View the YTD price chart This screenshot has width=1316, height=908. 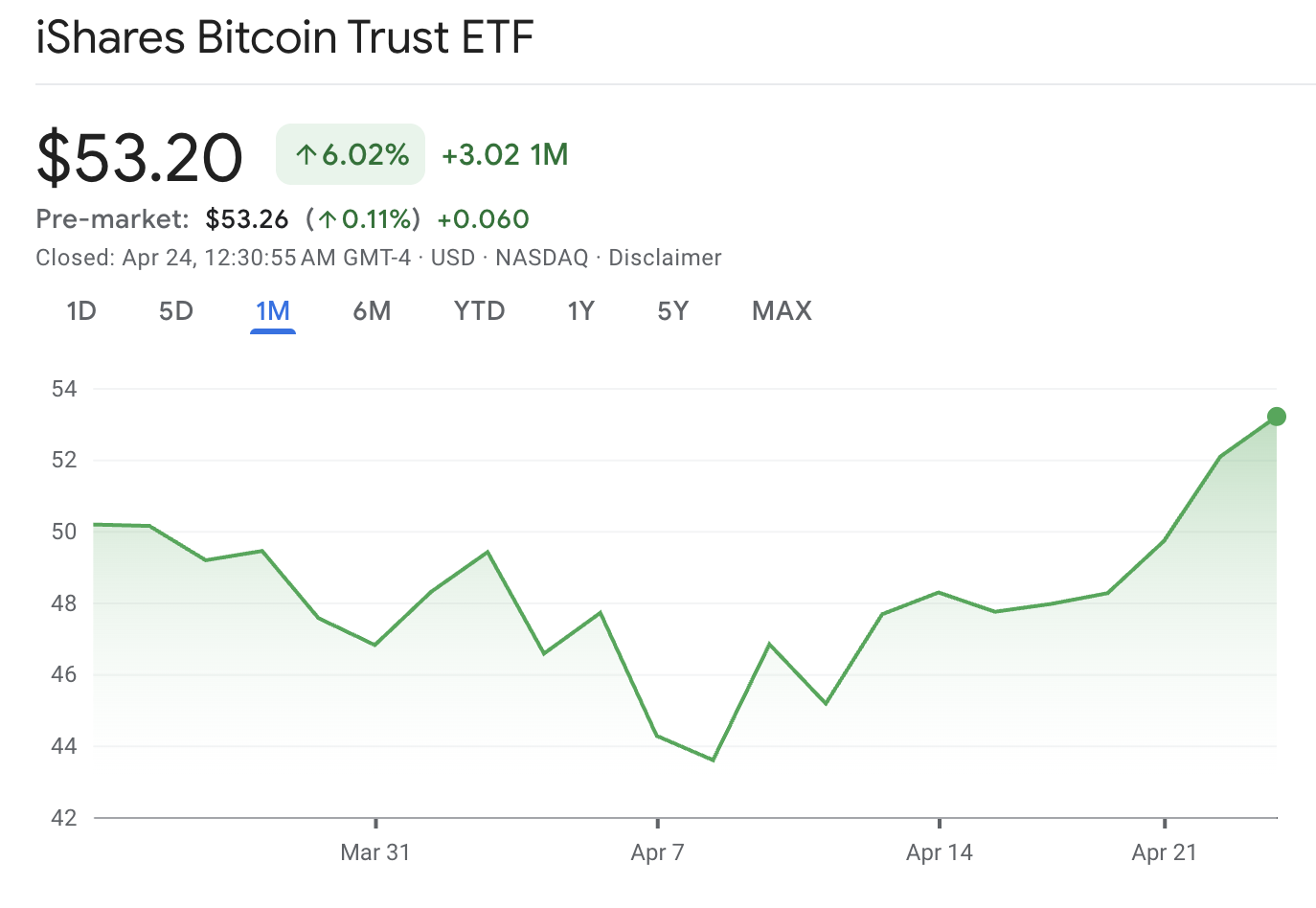coord(479,310)
